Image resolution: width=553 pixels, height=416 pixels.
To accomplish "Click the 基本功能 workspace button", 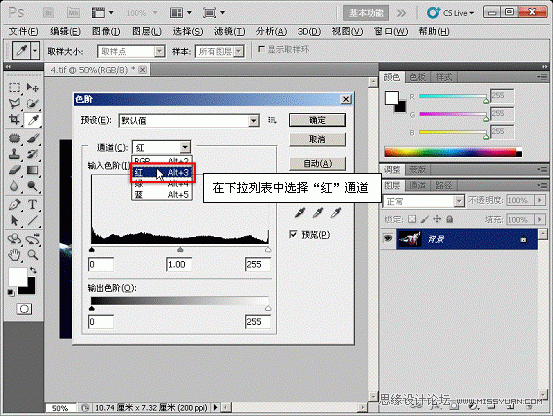I will 366,13.
